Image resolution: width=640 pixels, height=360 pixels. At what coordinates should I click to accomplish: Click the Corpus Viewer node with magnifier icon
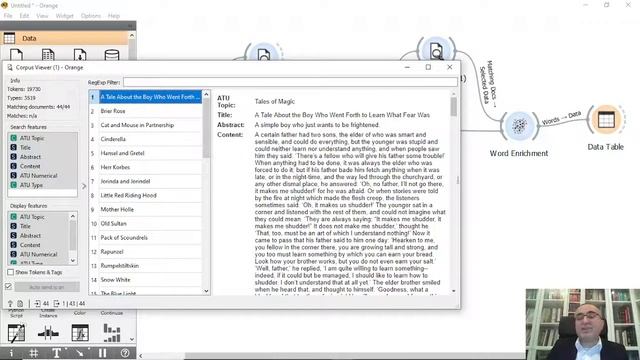[x=436, y=51]
